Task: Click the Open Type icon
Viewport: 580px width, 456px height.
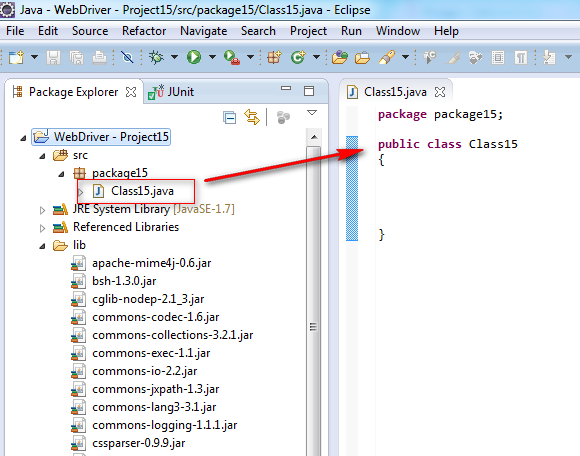Action: pos(340,57)
